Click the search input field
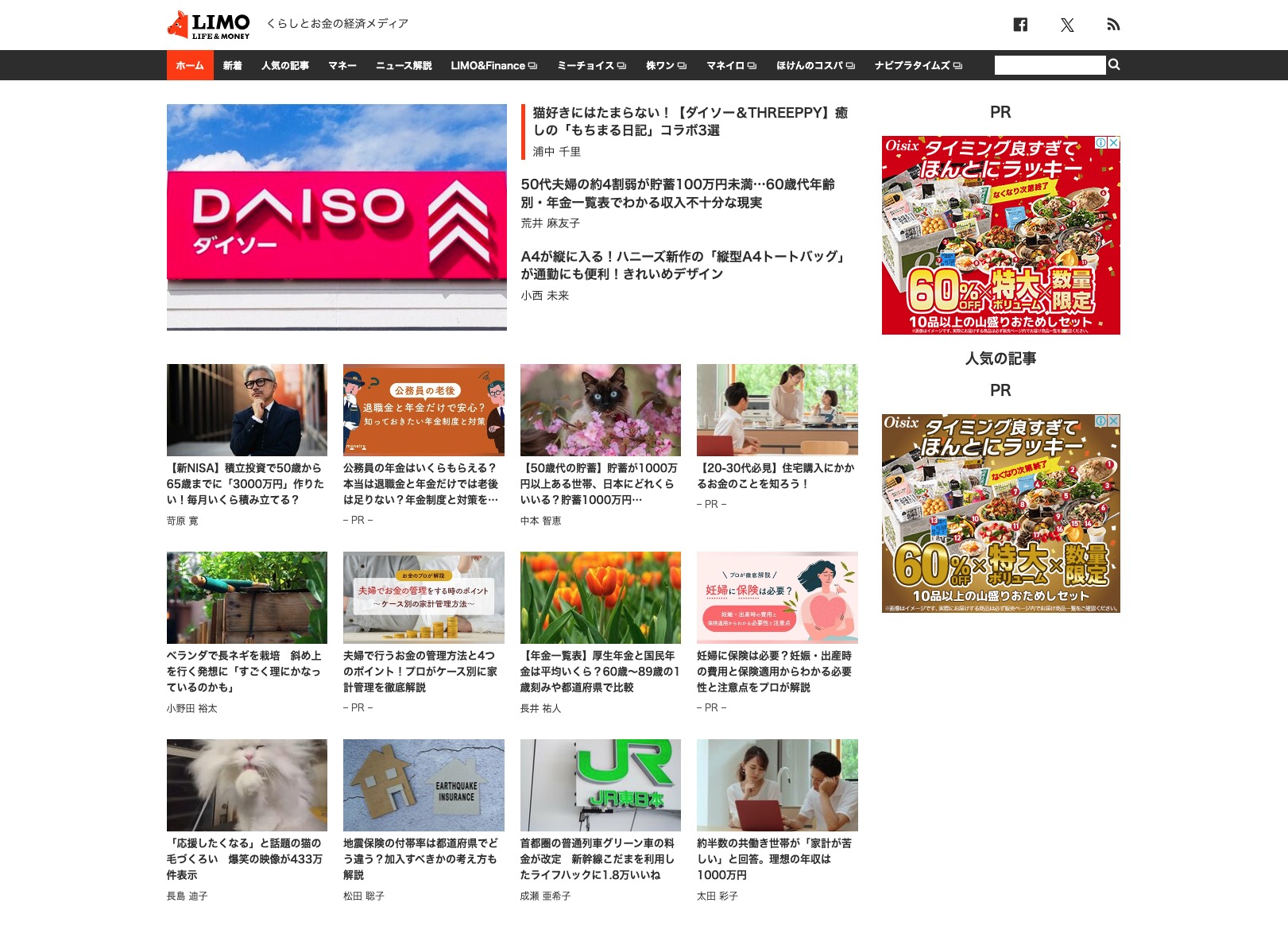 1047,64
